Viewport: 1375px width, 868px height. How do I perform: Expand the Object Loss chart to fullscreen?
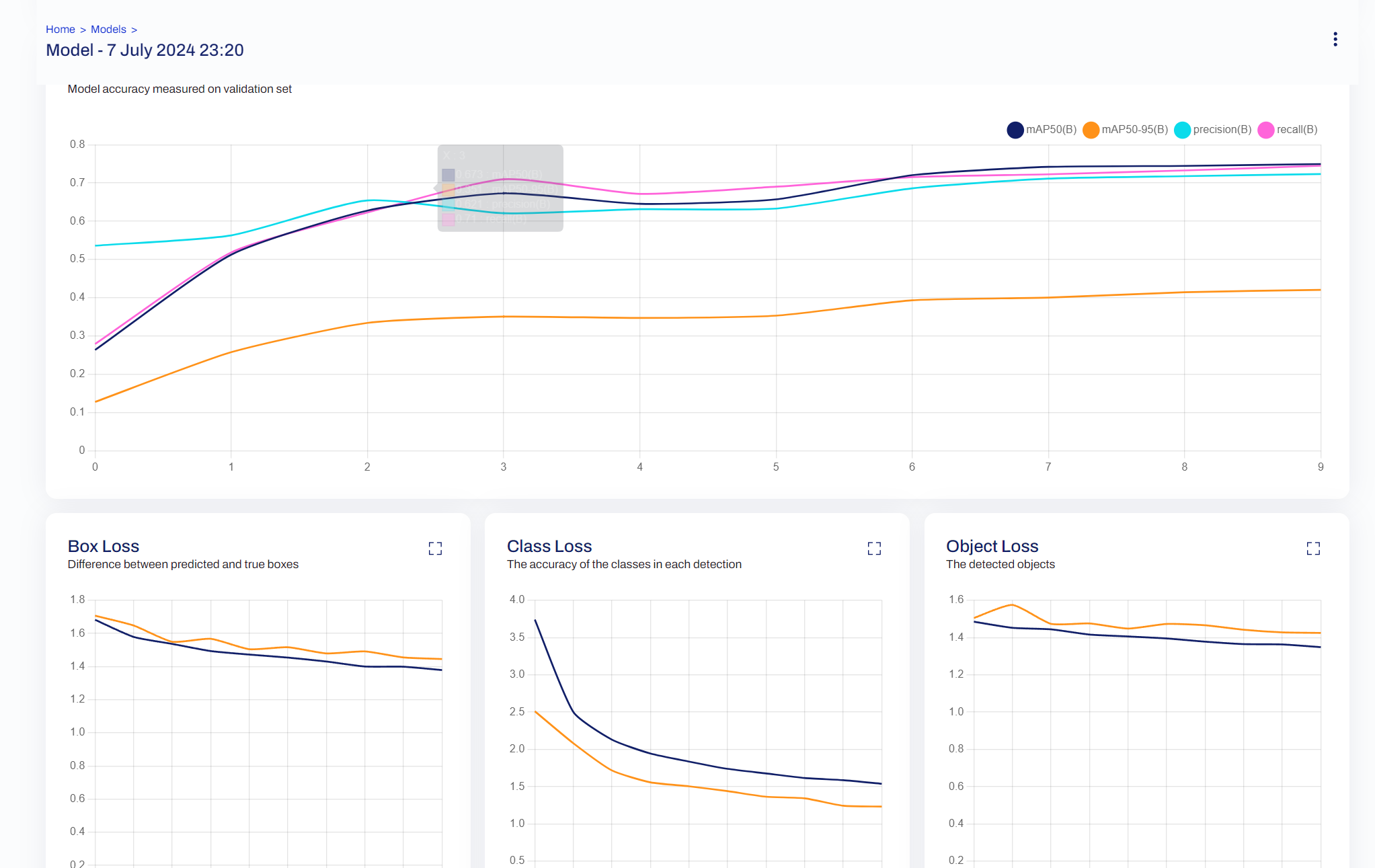[x=1313, y=549]
